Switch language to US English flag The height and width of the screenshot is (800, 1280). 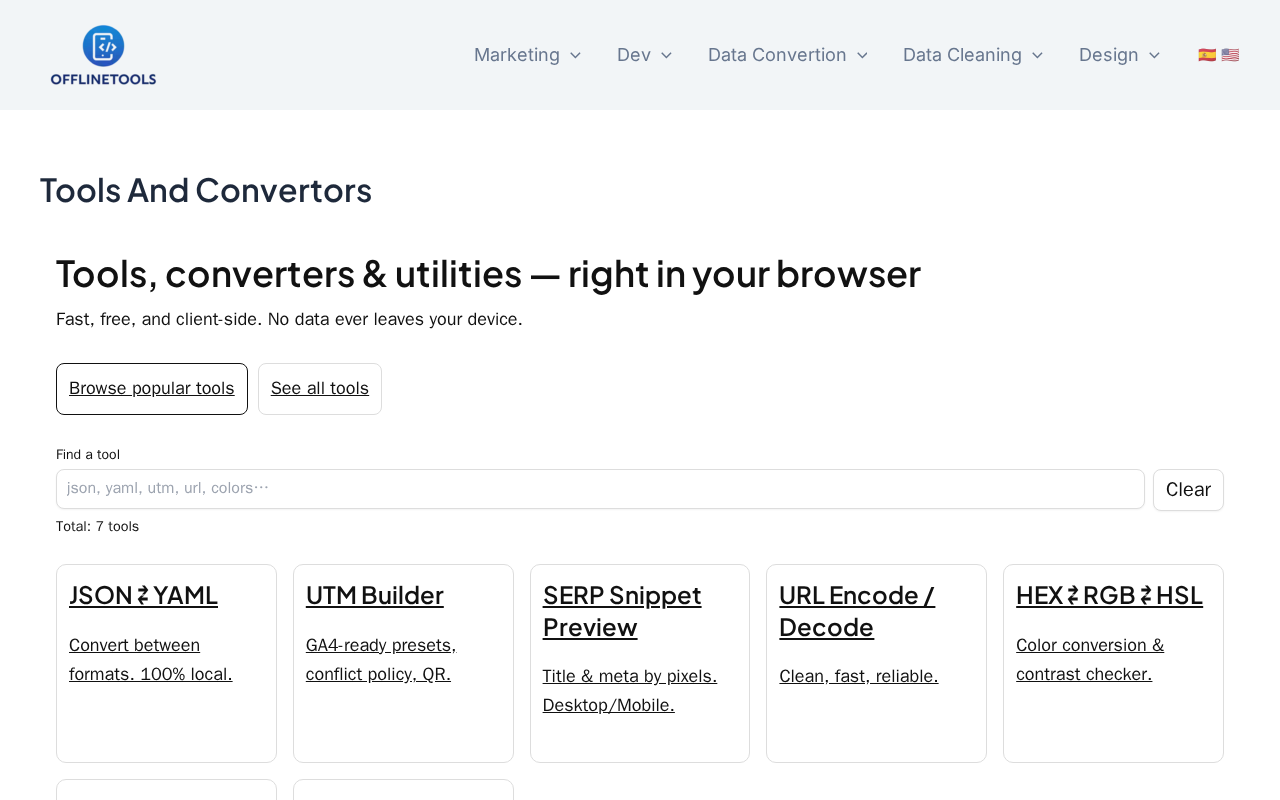coord(1230,55)
